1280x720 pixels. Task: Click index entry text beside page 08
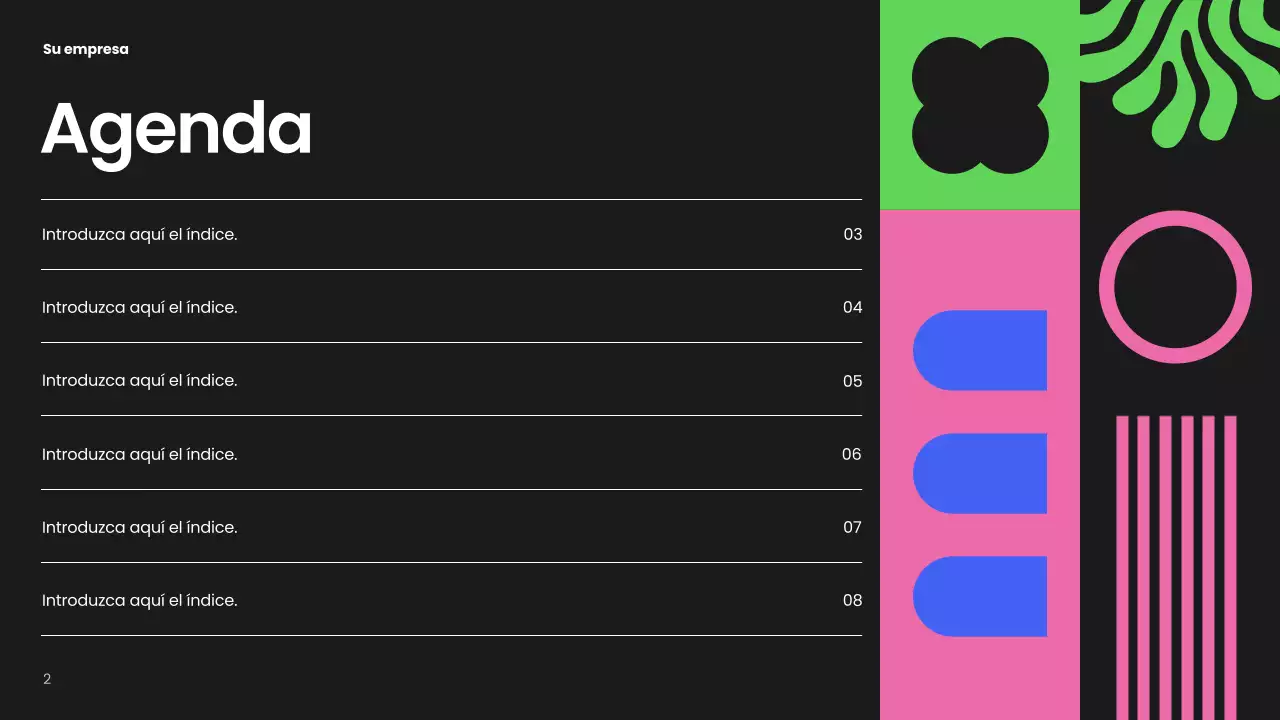140,600
